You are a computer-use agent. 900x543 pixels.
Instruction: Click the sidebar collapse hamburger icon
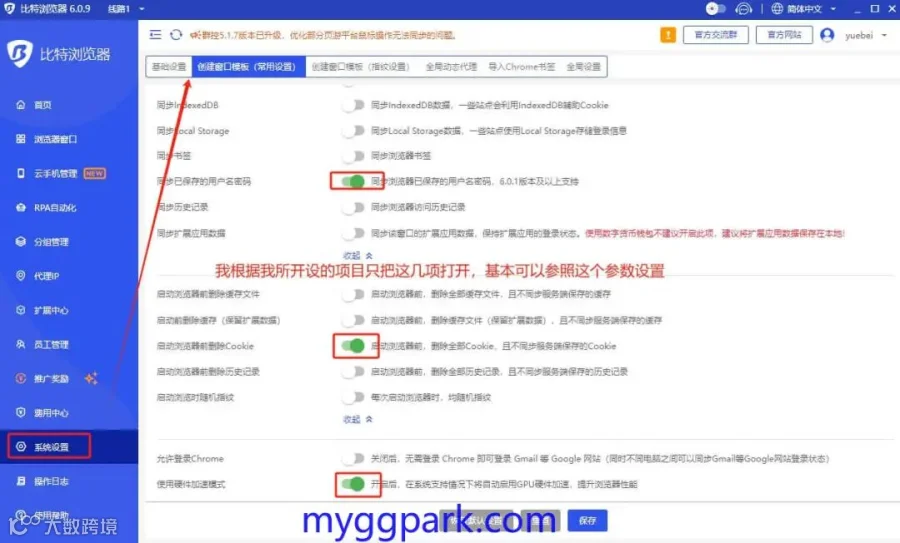pyautogui.click(x=155, y=35)
